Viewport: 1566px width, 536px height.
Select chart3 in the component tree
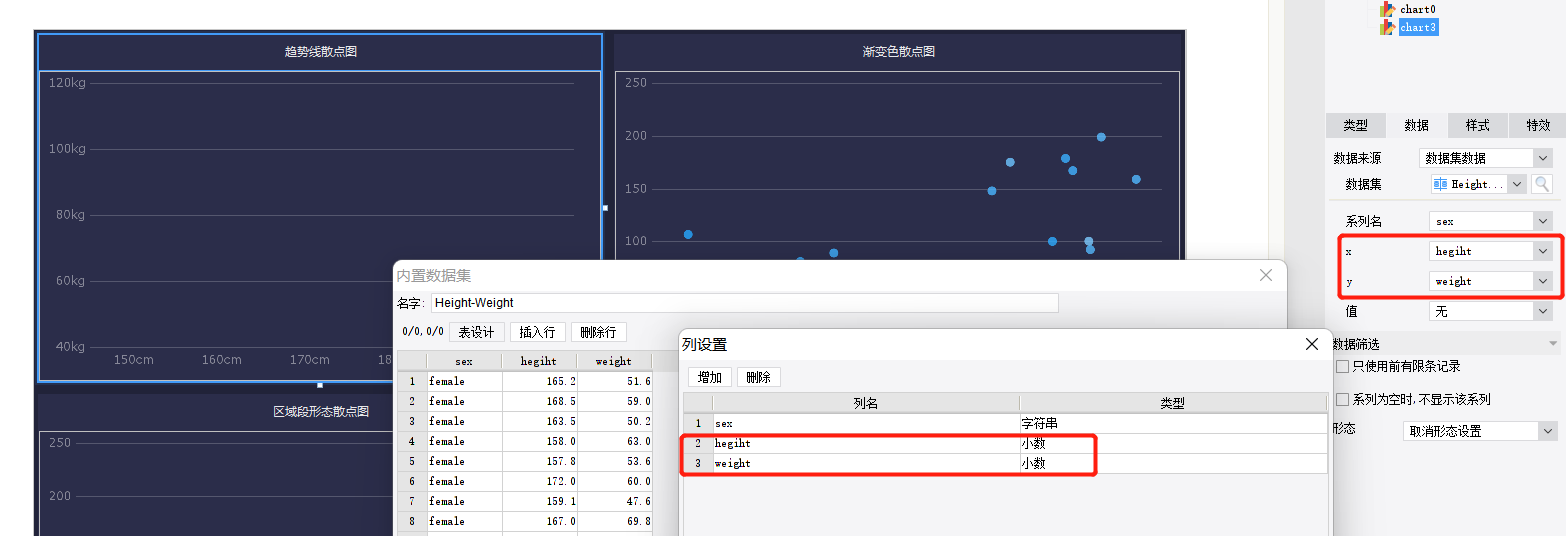(1418, 27)
